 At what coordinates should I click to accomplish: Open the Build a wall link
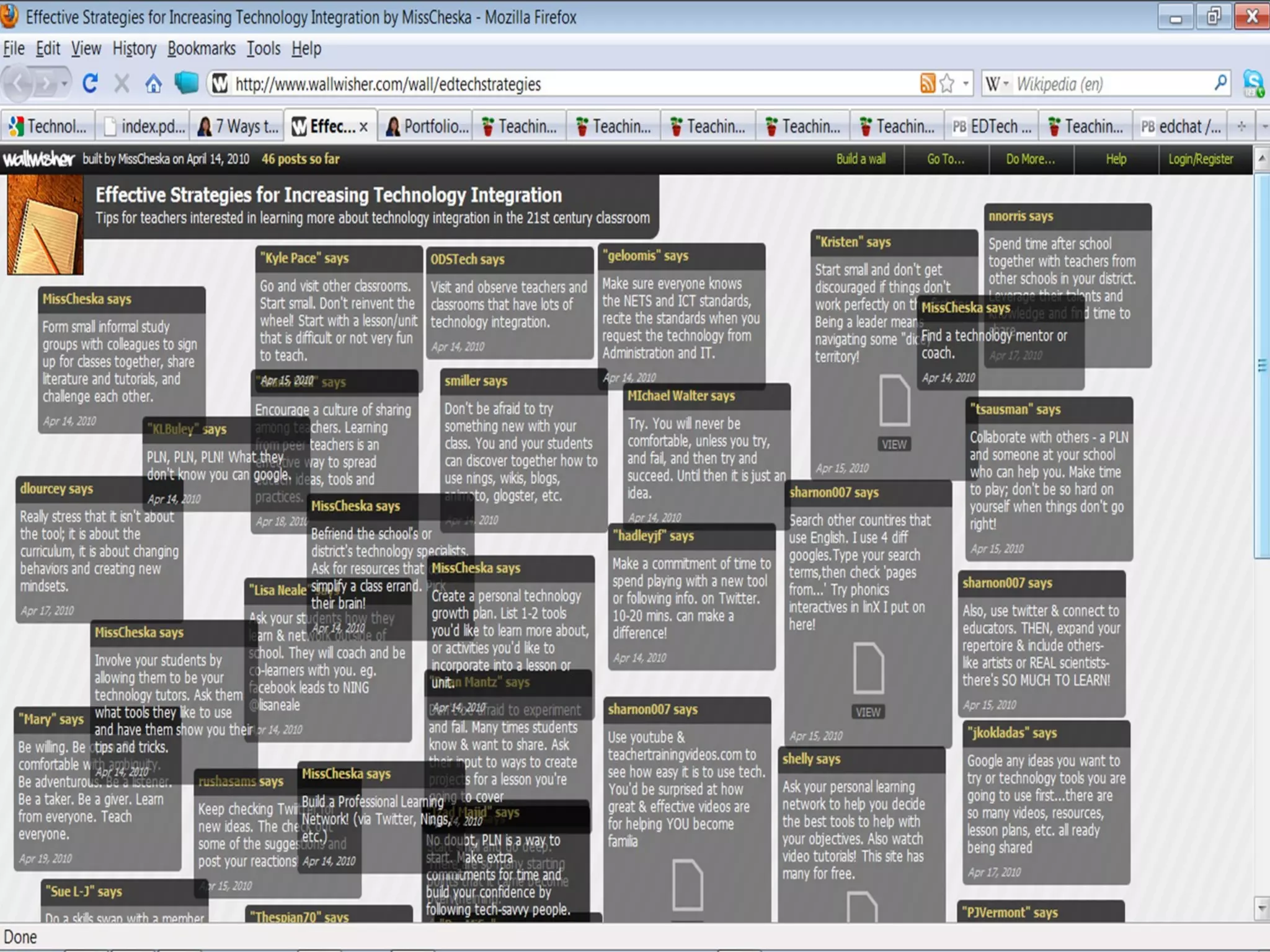point(861,159)
